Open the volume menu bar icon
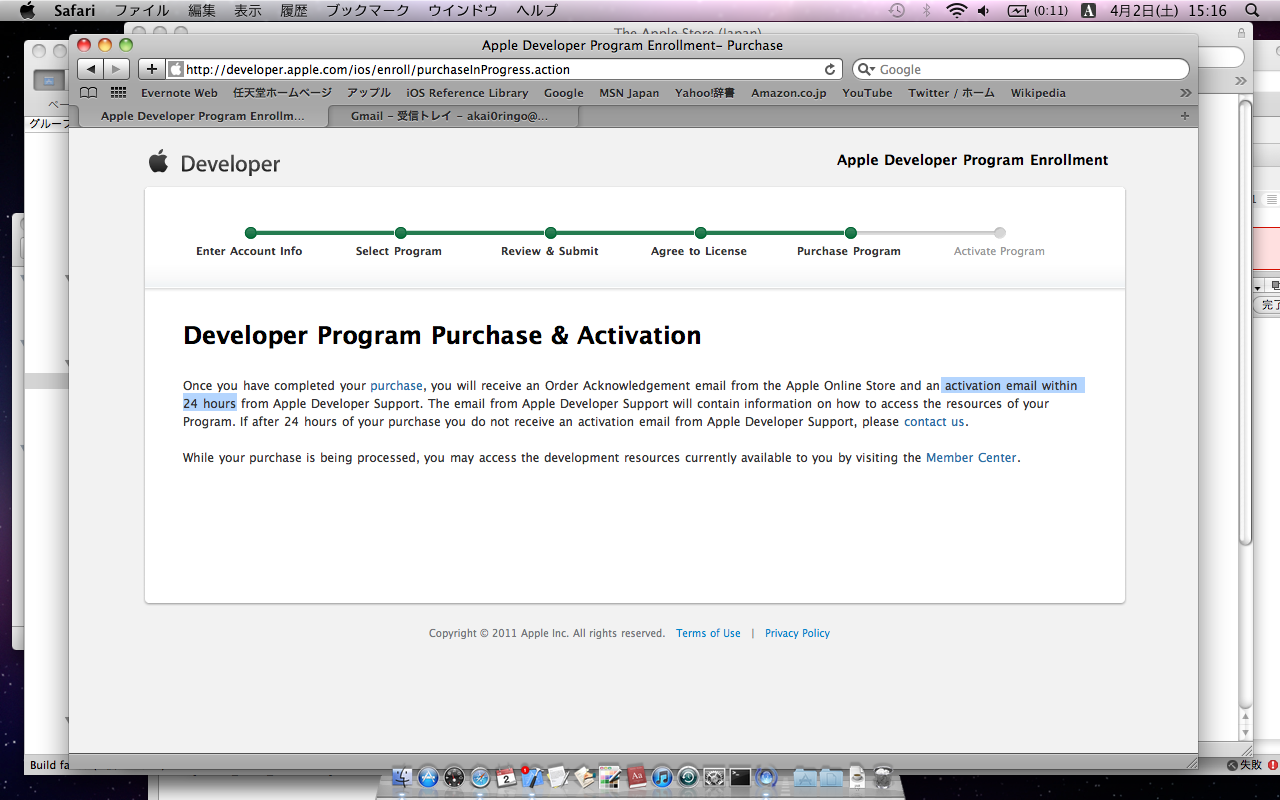Image resolution: width=1280 pixels, height=800 pixels. 984,10
